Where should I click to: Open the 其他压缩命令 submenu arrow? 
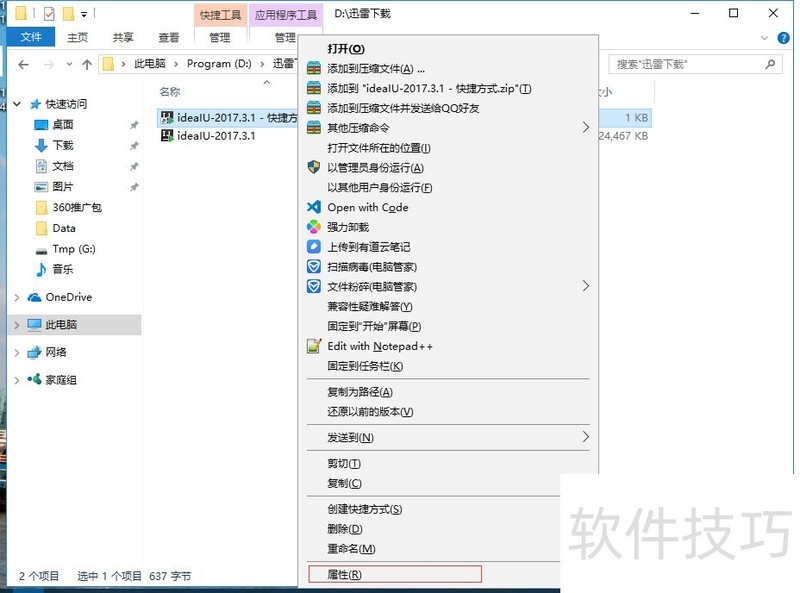[585, 127]
